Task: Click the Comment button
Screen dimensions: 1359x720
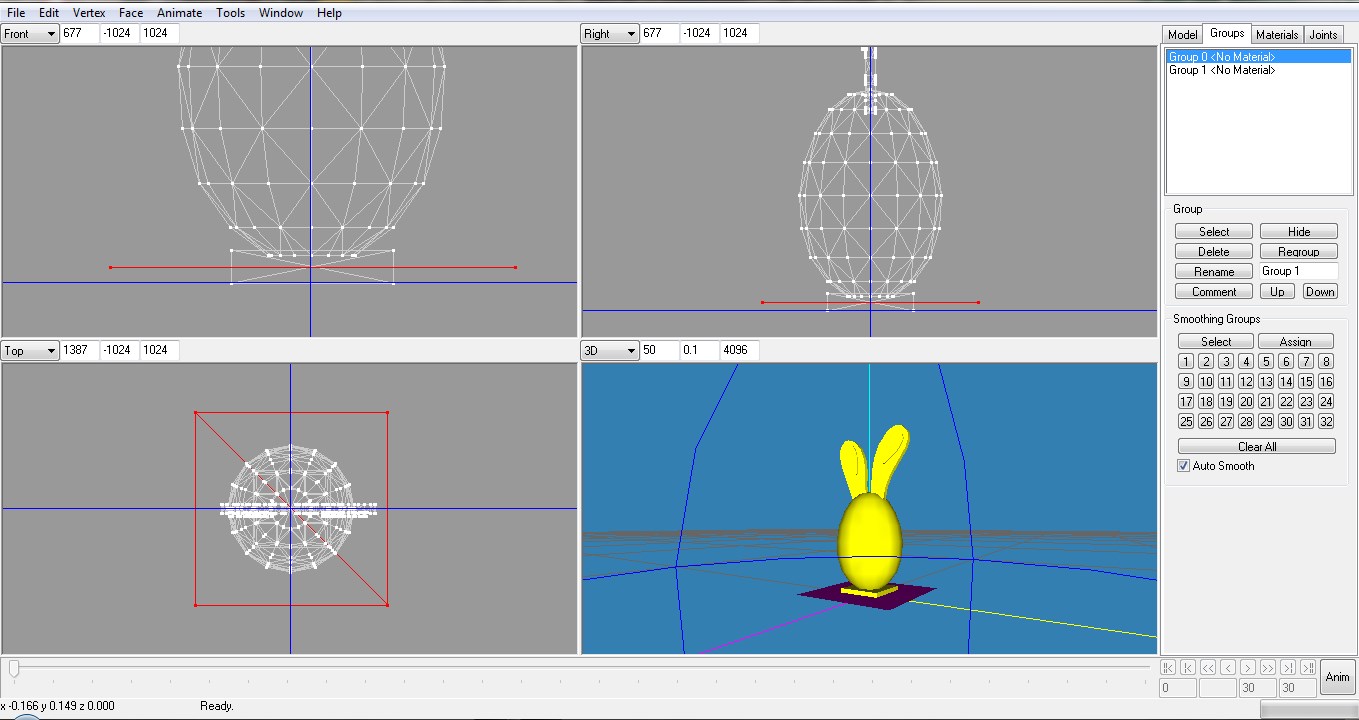Action: pyautogui.click(x=1214, y=291)
